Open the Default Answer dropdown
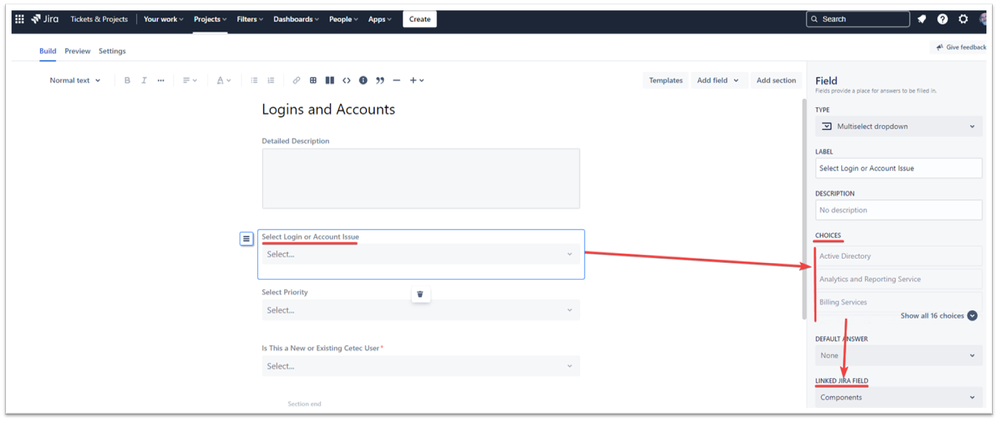Image resolution: width=998 pixels, height=421 pixels. click(899, 355)
